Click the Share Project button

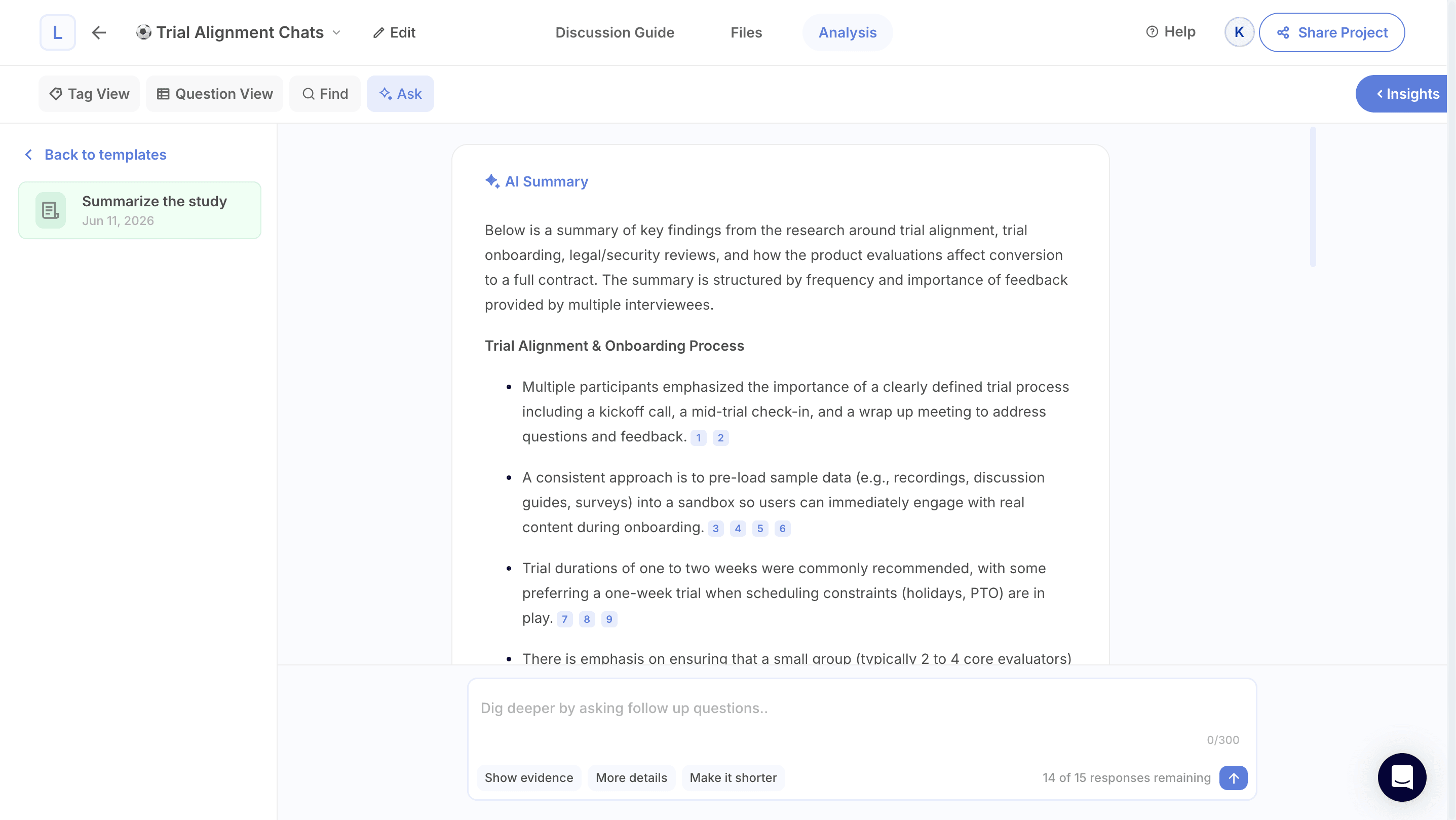[1332, 32]
